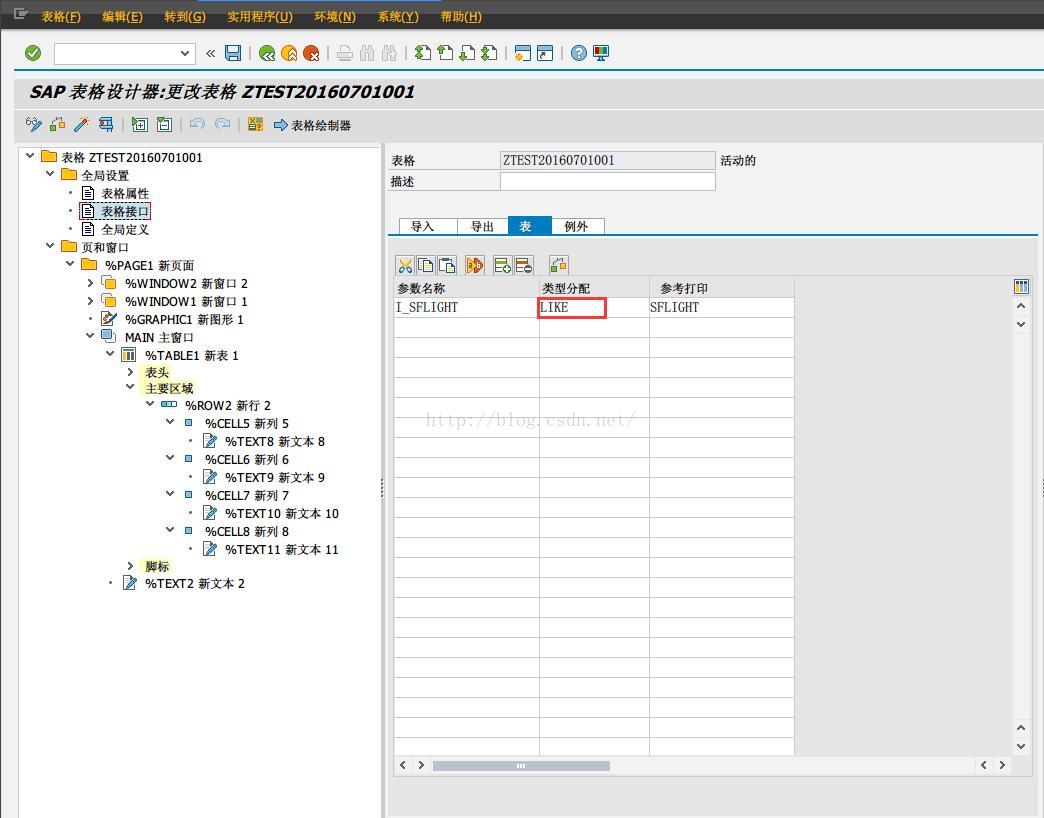Click the 类型分配 column header
Screen dimensions: 1044x818
point(594,288)
